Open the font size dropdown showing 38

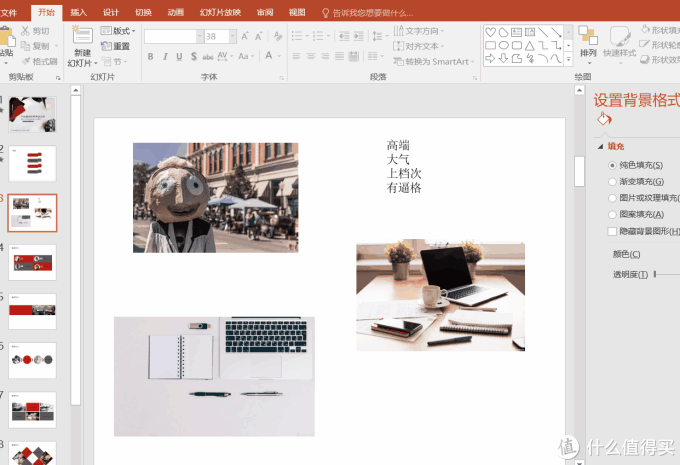(x=233, y=36)
